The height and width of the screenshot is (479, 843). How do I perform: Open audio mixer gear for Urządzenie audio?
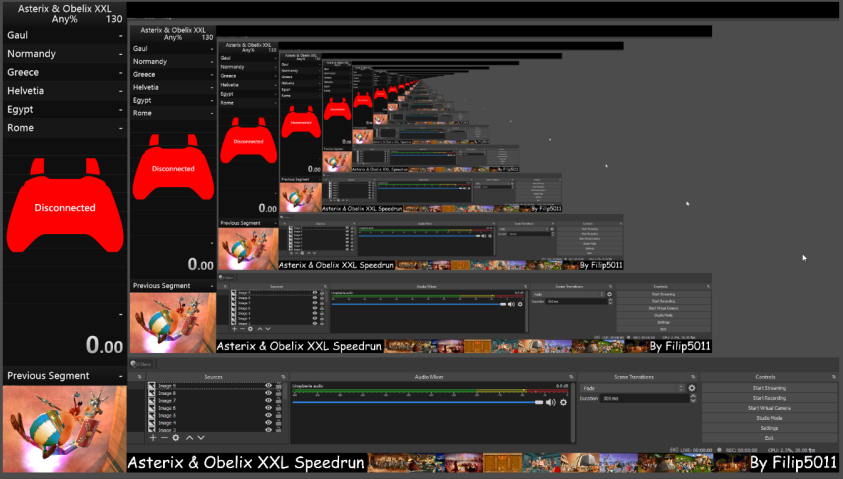(x=563, y=402)
